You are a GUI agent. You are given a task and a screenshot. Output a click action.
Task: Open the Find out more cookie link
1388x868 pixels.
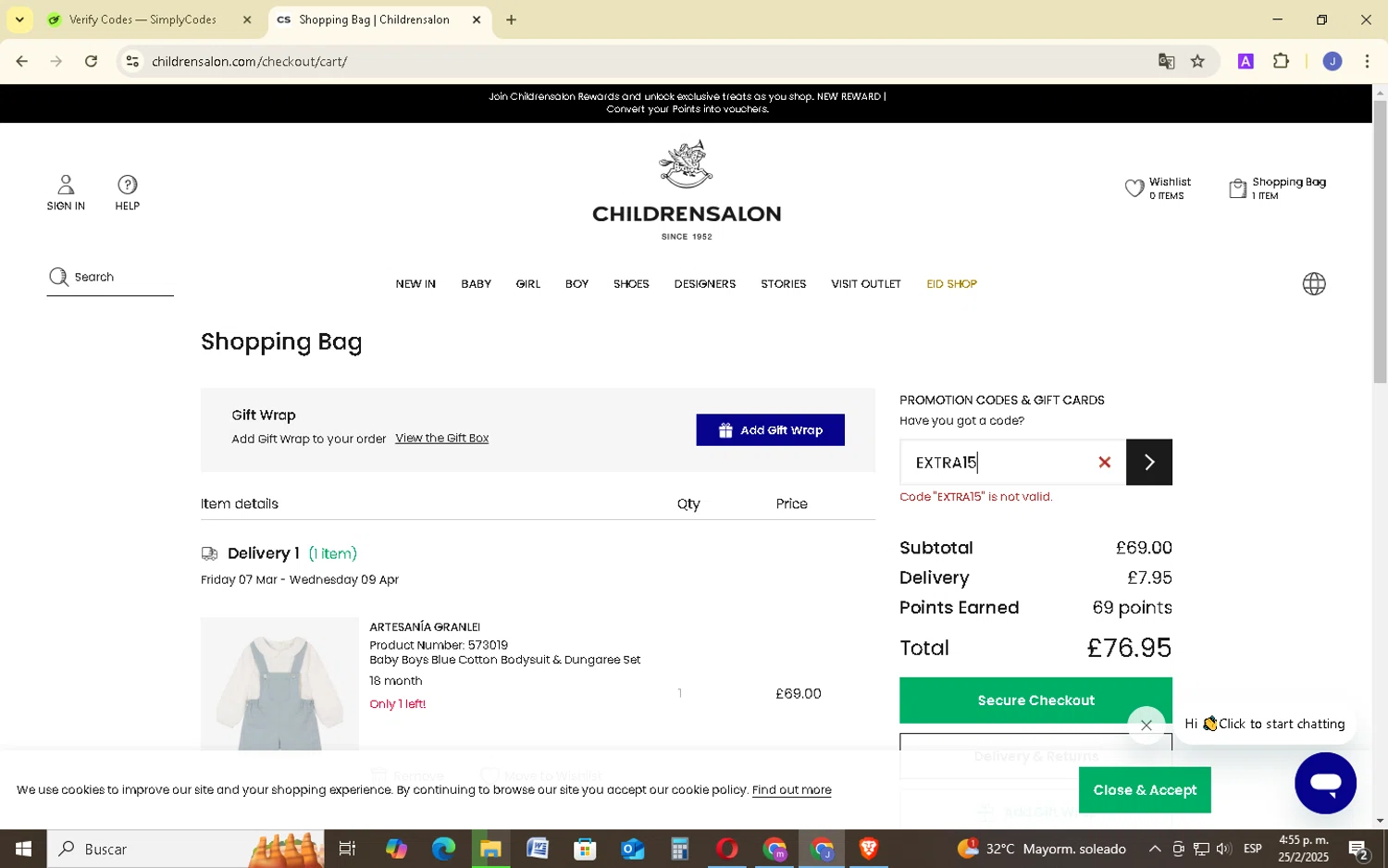pos(791,790)
